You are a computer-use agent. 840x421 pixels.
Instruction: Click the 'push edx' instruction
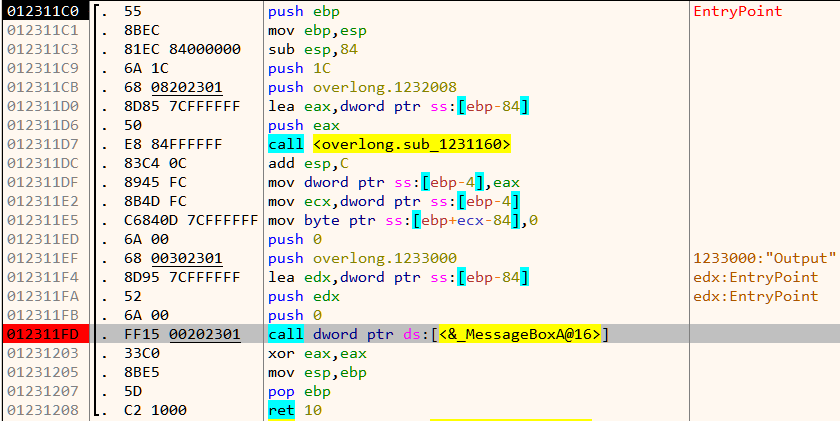coord(304,296)
